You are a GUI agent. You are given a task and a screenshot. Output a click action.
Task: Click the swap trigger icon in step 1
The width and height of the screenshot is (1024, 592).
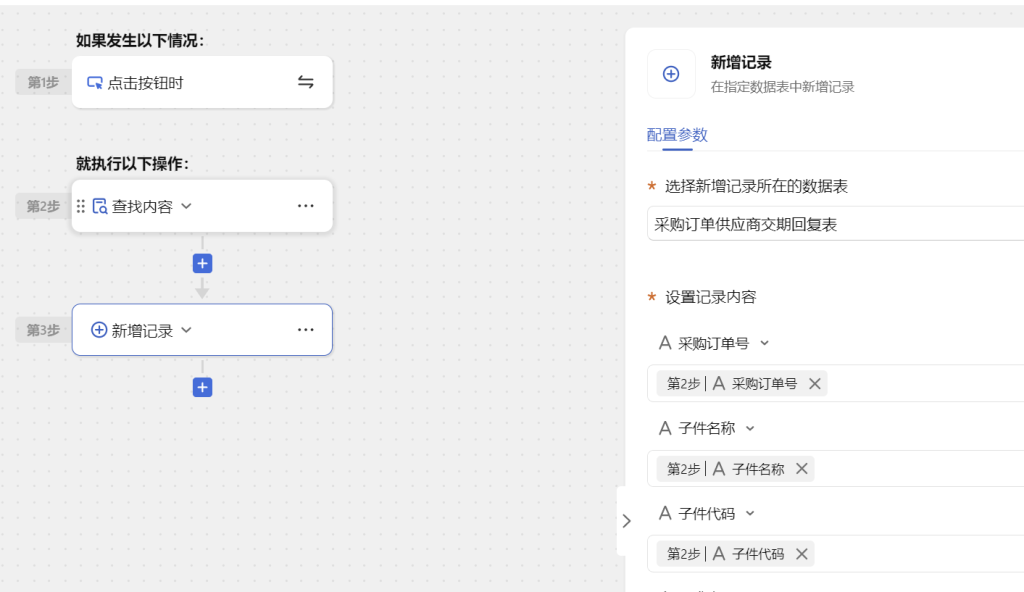tap(306, 82)
